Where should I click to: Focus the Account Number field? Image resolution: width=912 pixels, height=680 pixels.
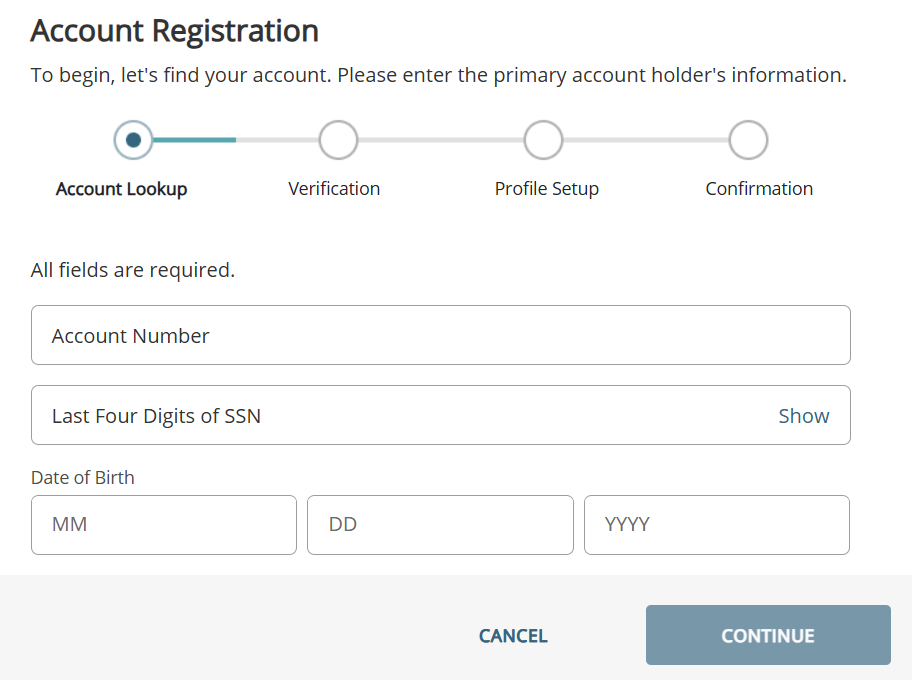[x=440, y=335]
